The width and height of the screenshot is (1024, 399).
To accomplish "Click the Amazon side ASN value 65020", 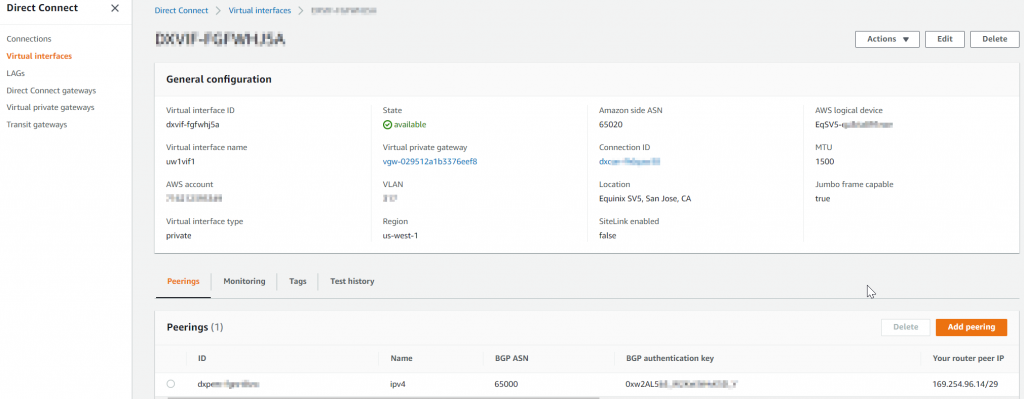I will pyautogui.click(x=610, y=125).
